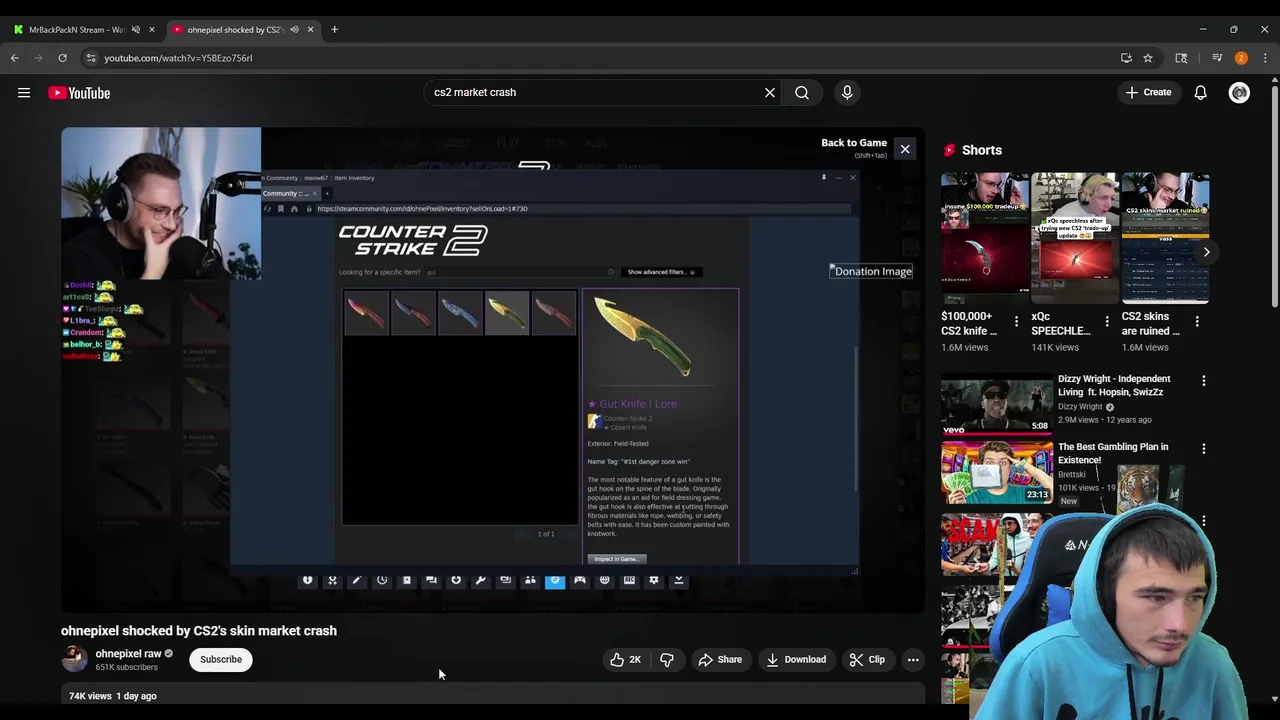1280x720 pixels.
Task: Open more actions menu beside Clip
Action: 913,660
